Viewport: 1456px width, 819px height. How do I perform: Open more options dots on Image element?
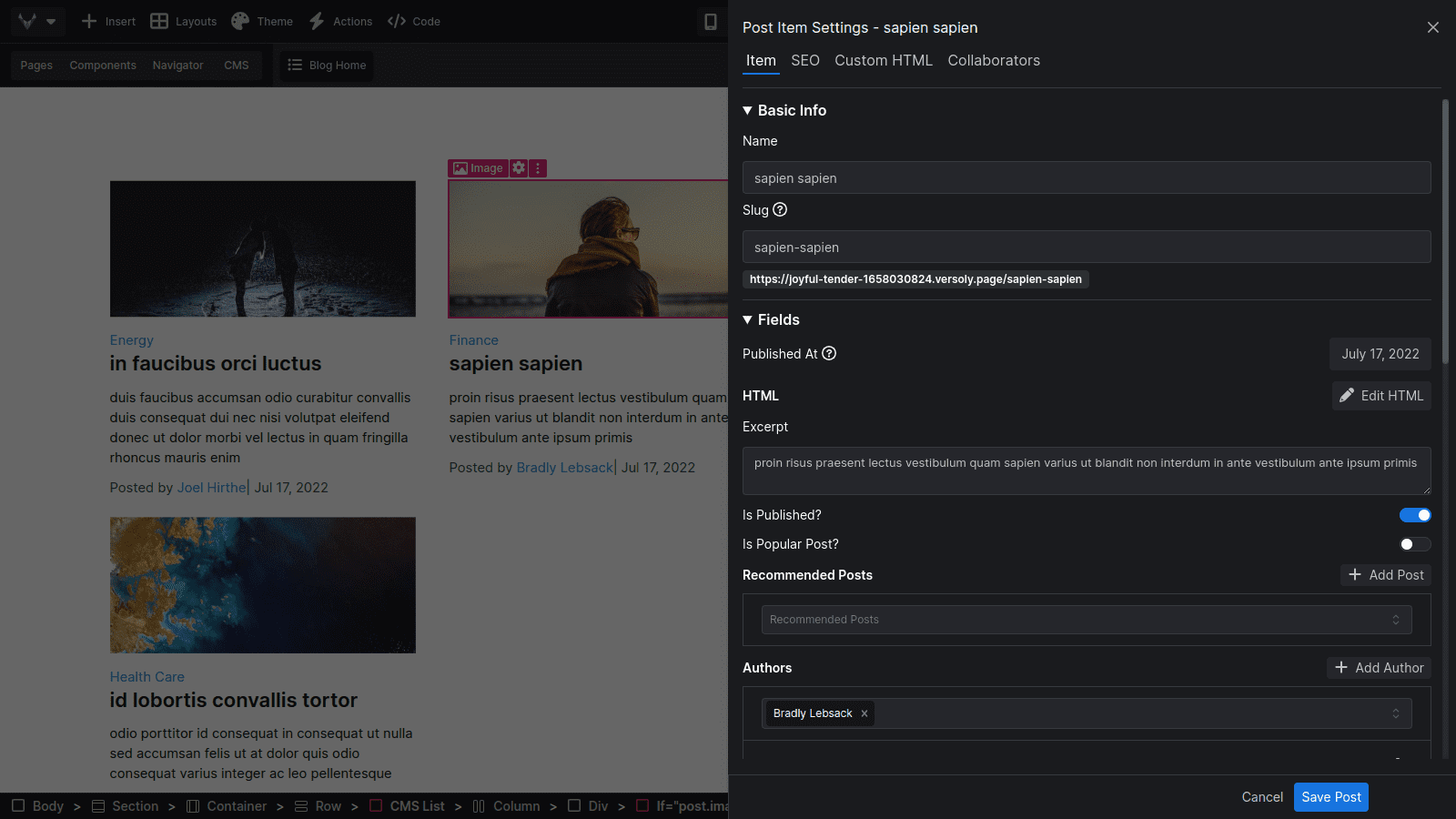[538, 167]
